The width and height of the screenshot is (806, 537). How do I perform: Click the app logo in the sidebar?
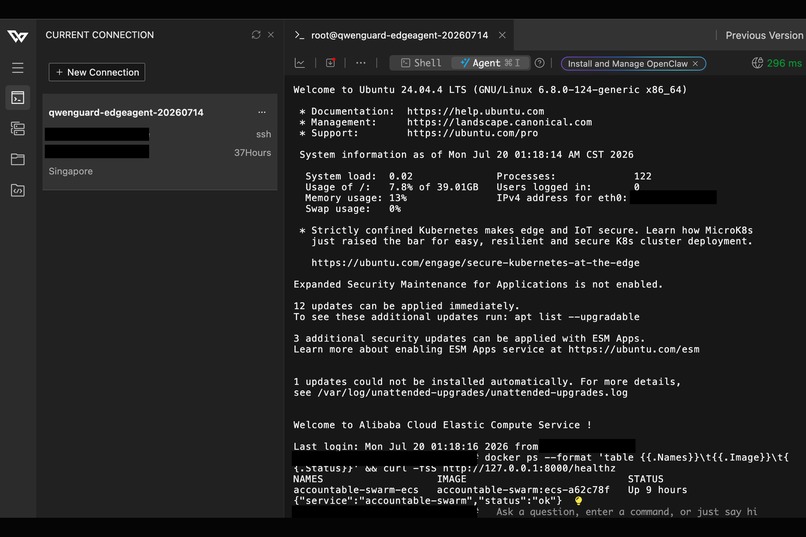point(17,36)
